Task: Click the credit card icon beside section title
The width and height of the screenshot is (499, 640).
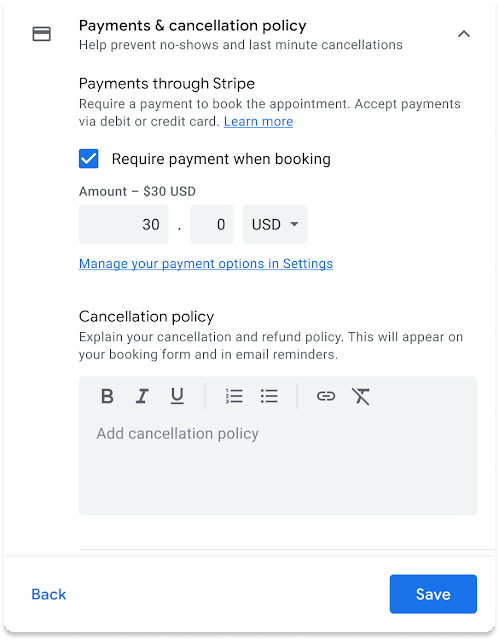Action: coord(42,34)
